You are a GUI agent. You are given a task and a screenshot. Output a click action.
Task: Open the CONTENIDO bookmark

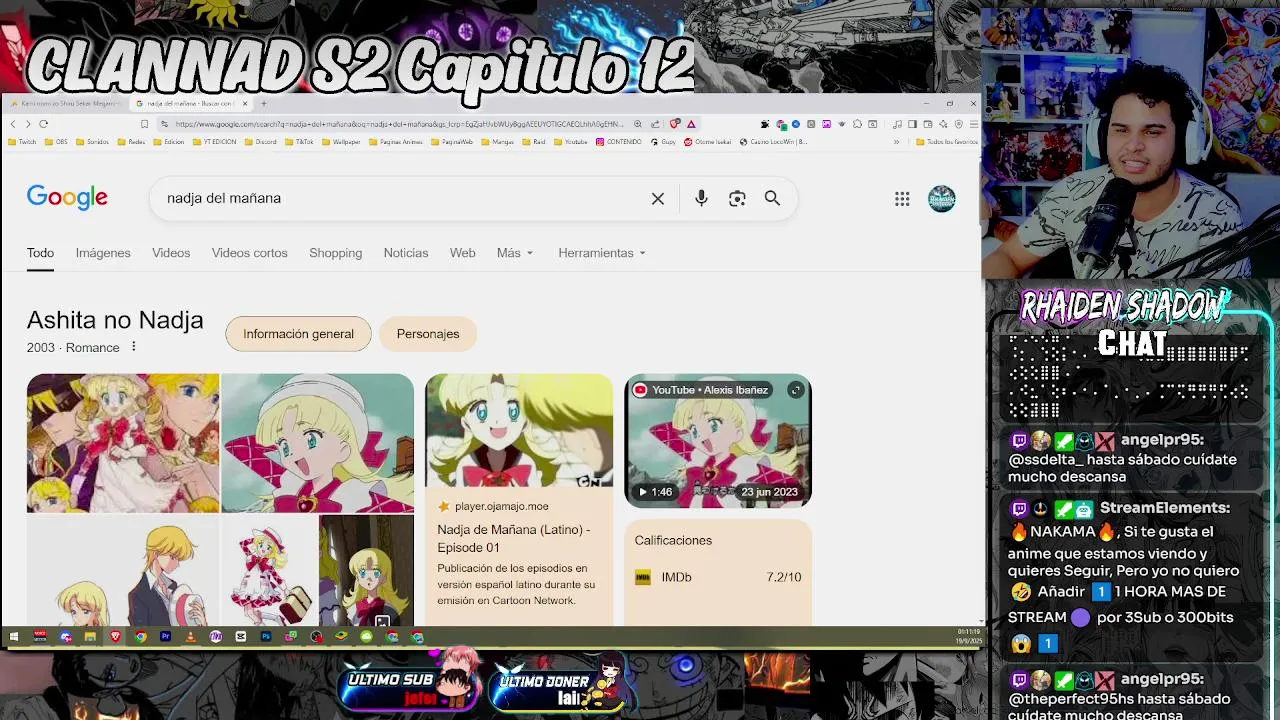[x=619, y=142]
